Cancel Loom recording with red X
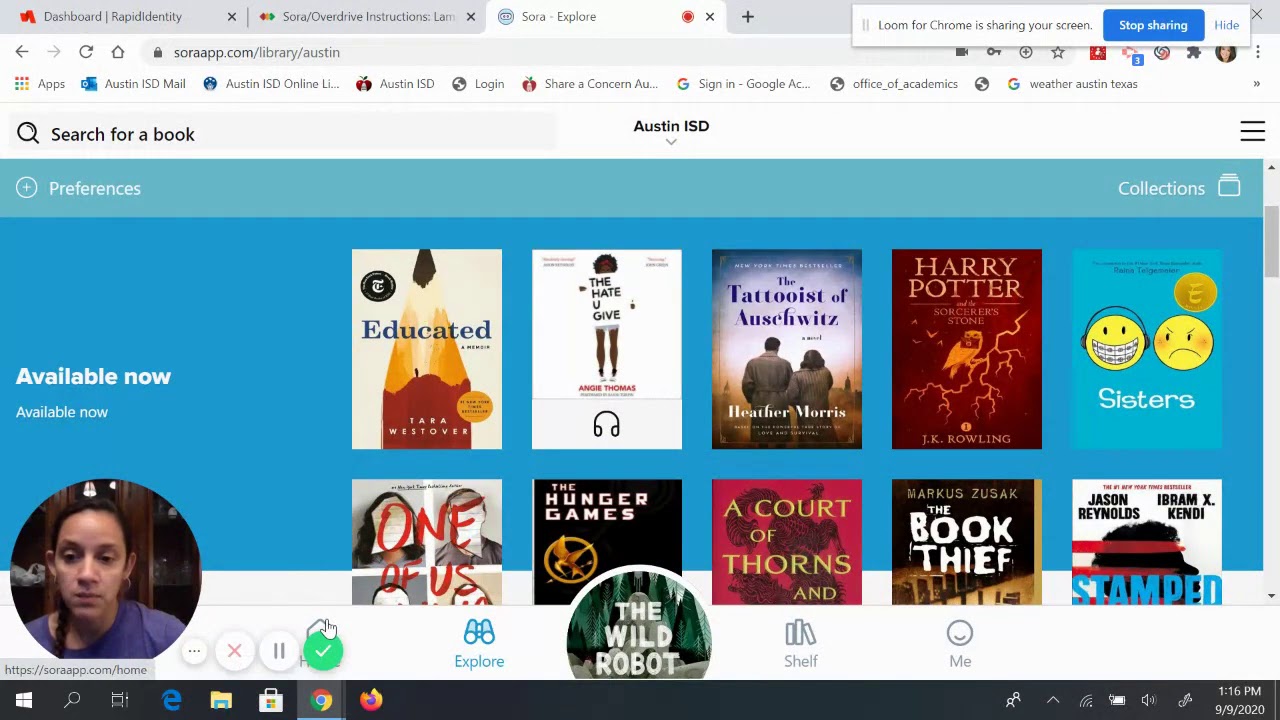The image size is (1280, 720). [x=234, y=652]
